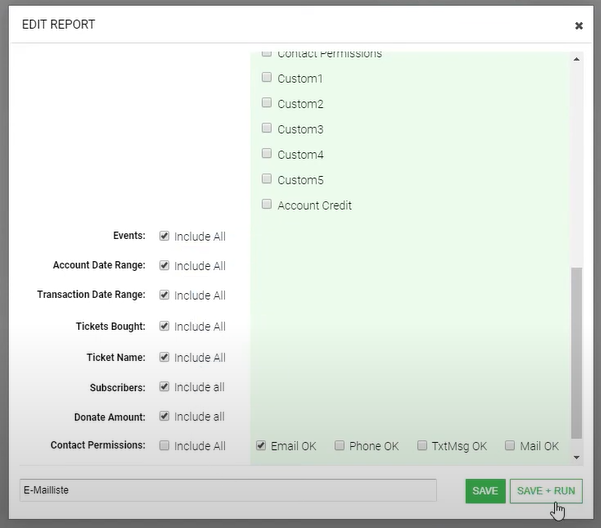Click the SAVE + RUN button

[545, 491]
